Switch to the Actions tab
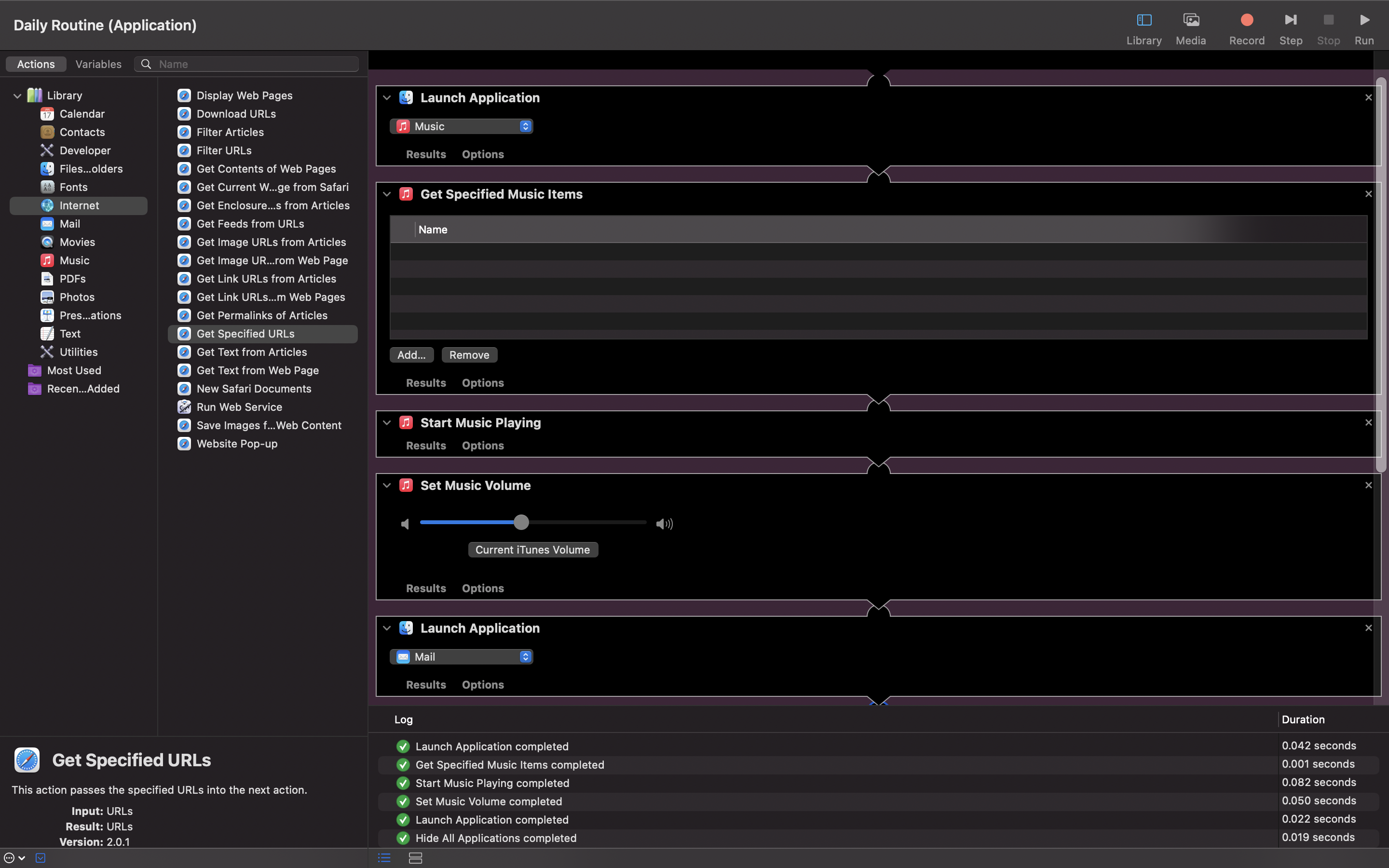Viewport: 1389px width, 868px height. pyautogui.click(x=36, y=64)
